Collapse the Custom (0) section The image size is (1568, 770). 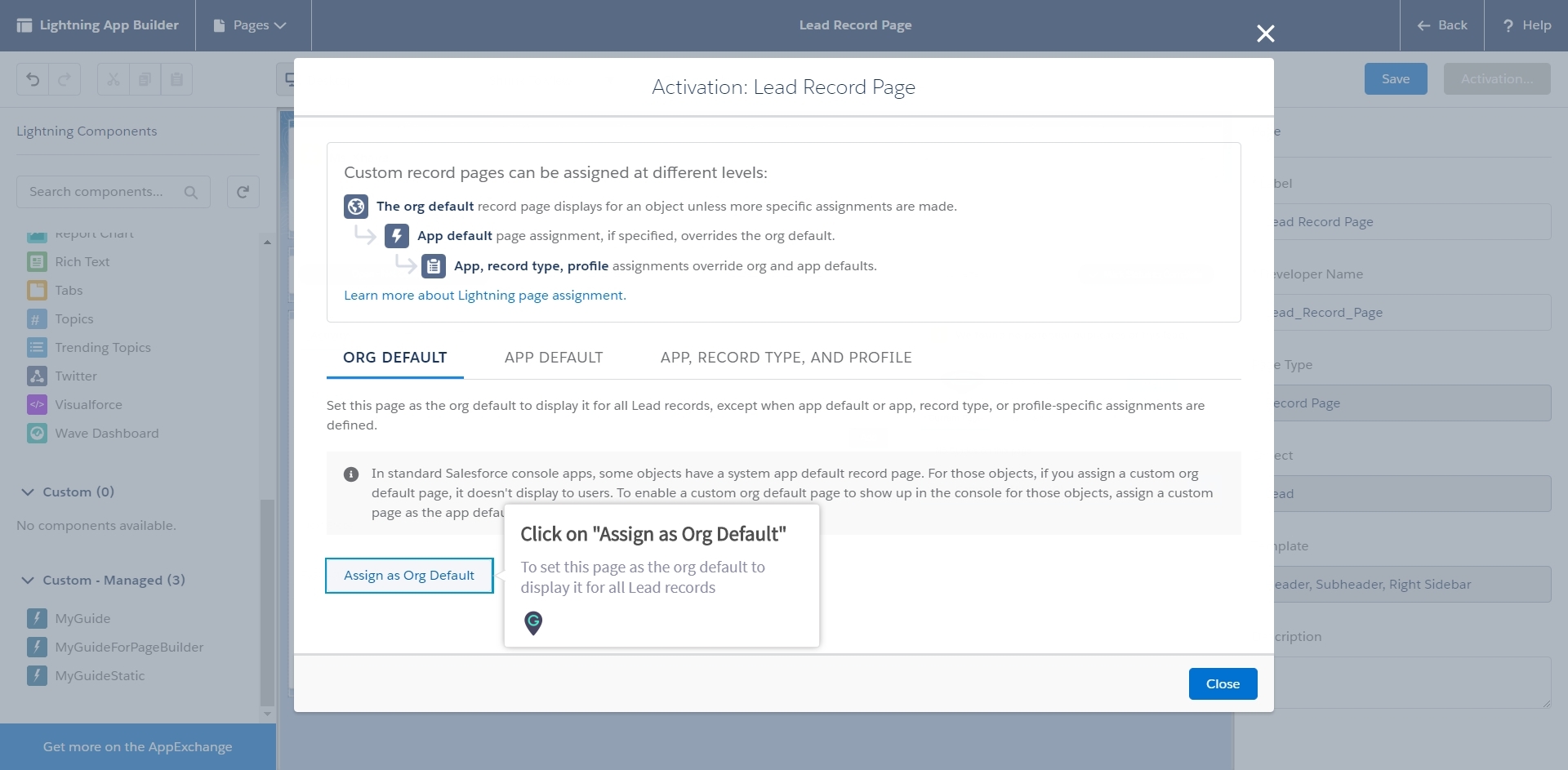coord(28,492)
